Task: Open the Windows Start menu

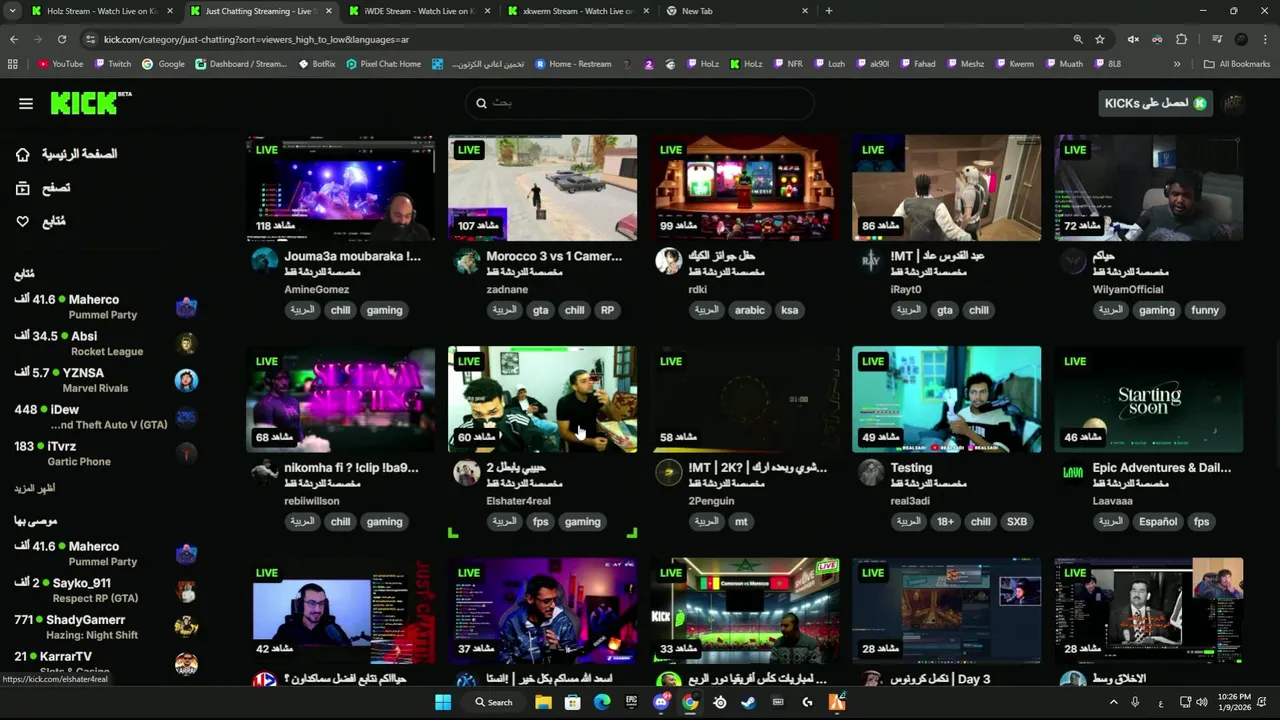Action: tap(443, 702)
